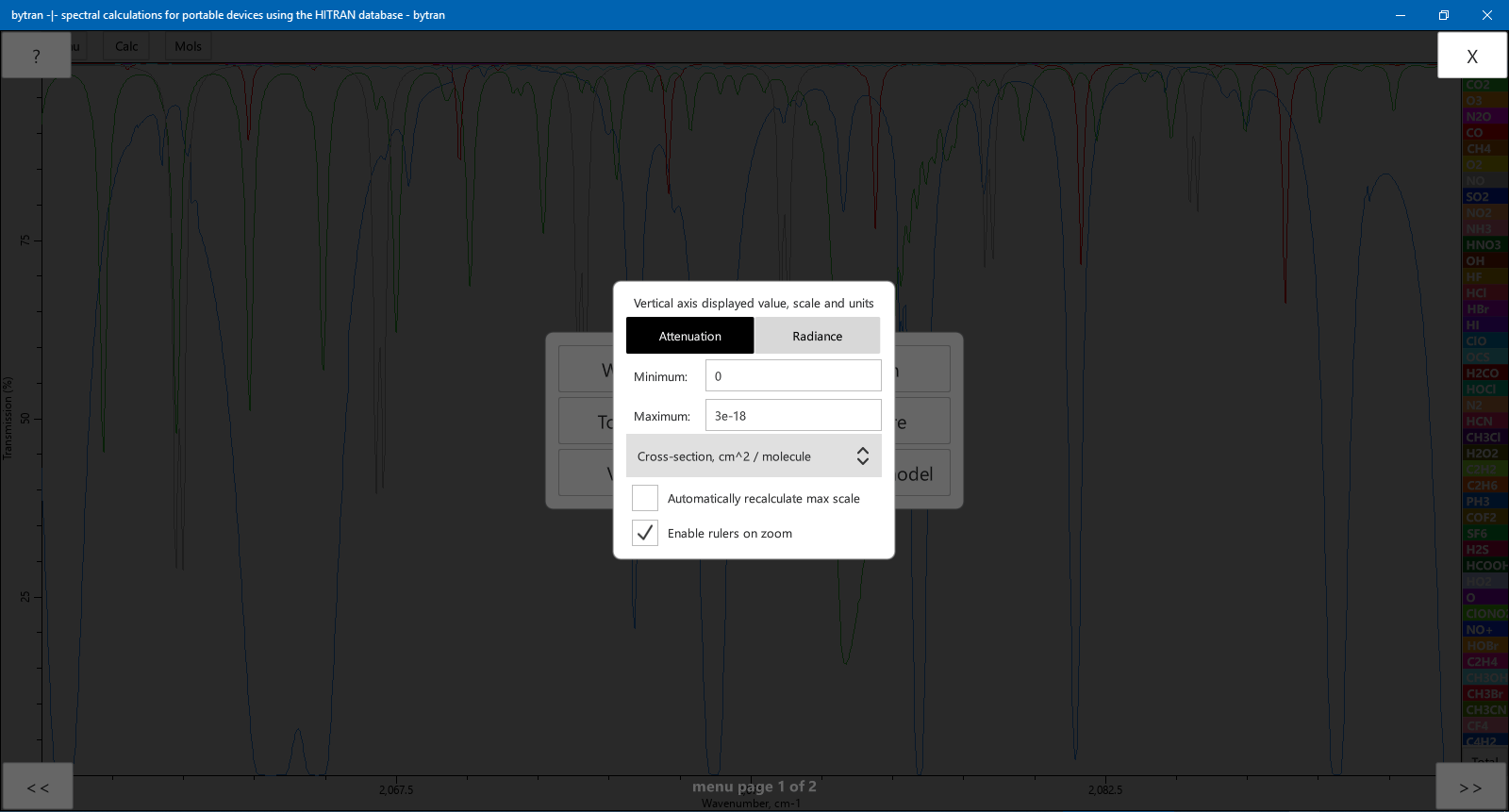The image size is (1509, 812).
Task: Go to previous menu page with << button
Action: [x=38, y=787]
